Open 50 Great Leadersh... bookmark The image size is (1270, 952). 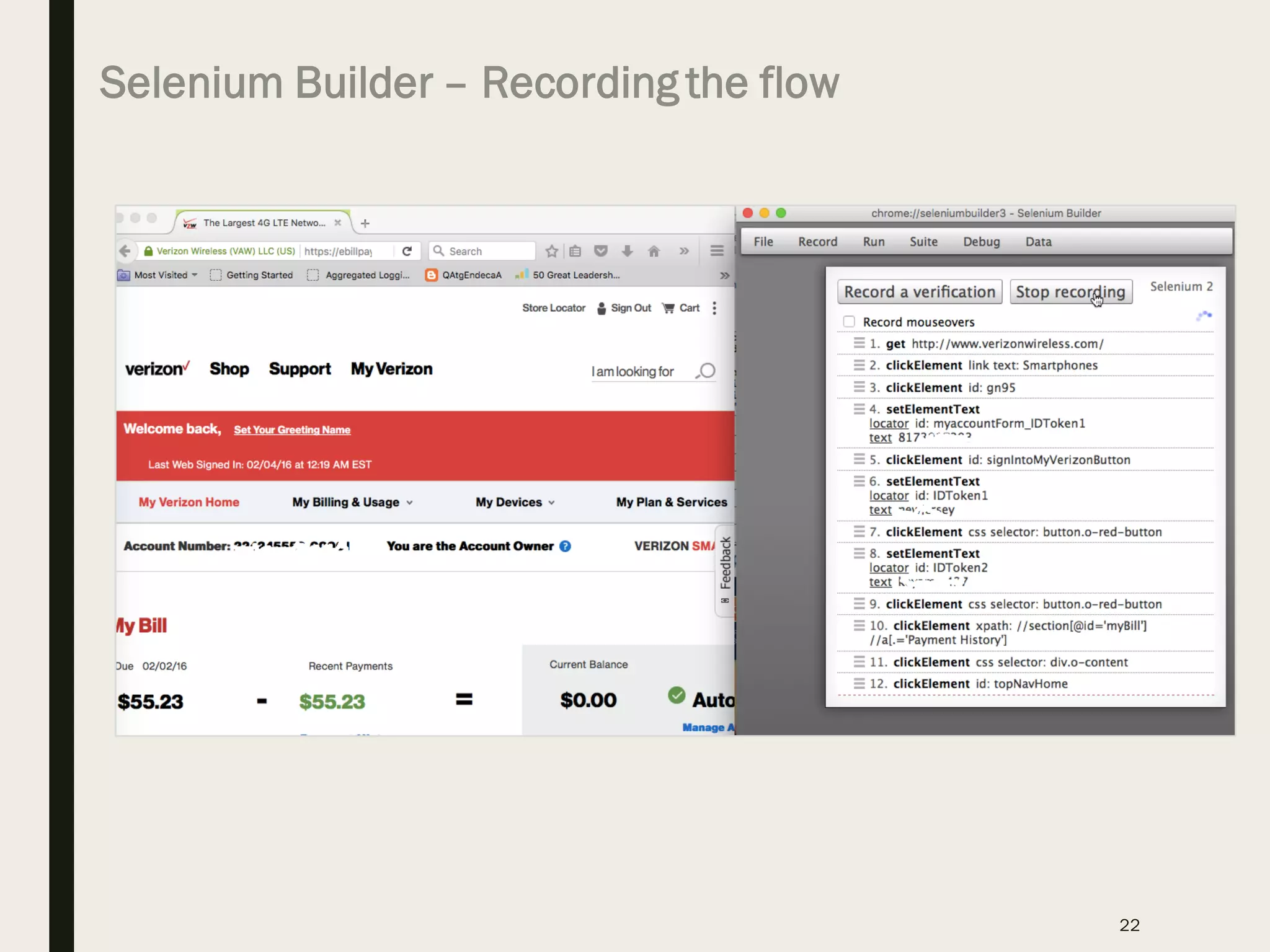pyautogui.click(x=568, y=275)
